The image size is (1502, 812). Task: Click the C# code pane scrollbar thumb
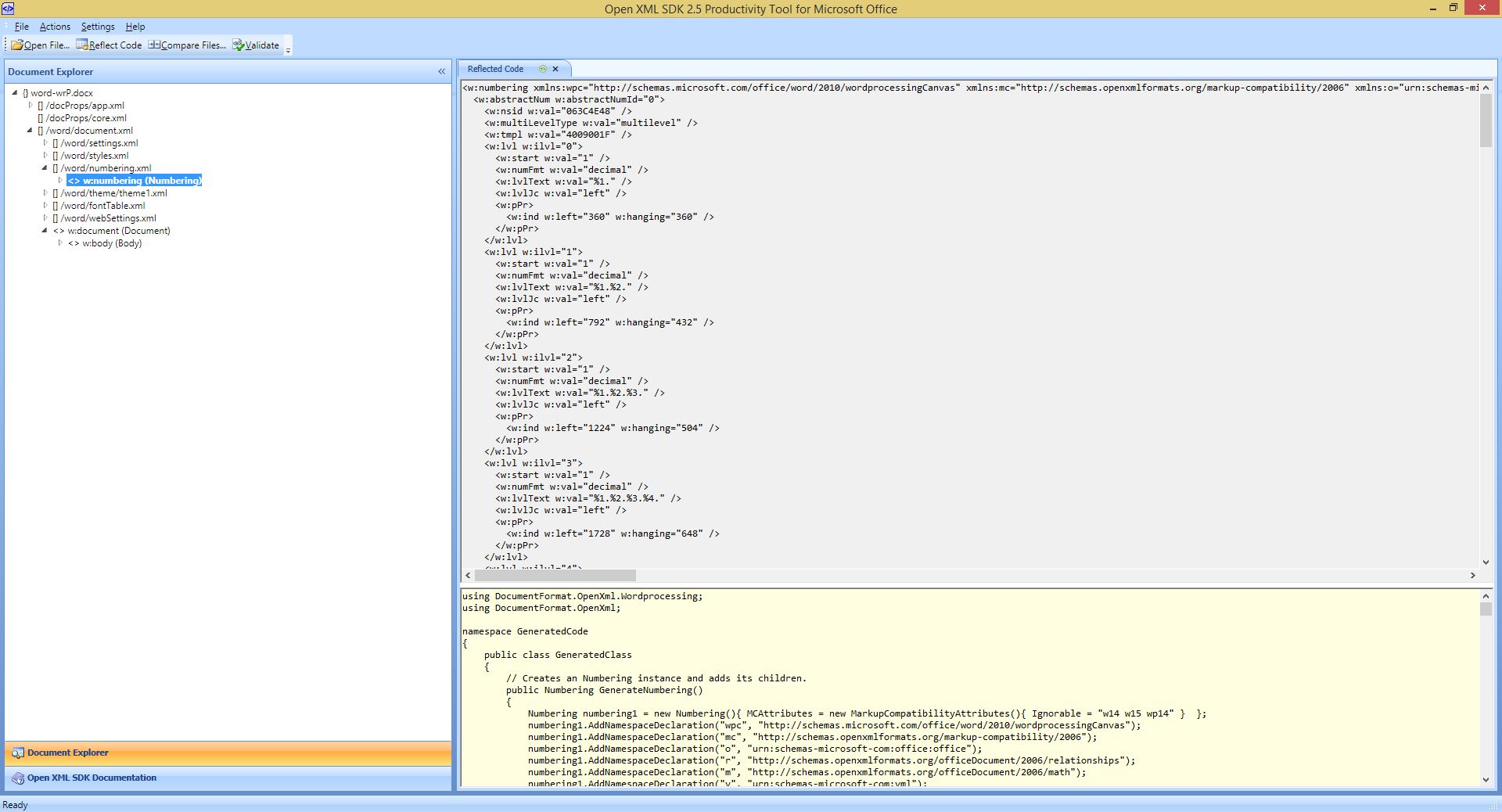(1486, 609)
